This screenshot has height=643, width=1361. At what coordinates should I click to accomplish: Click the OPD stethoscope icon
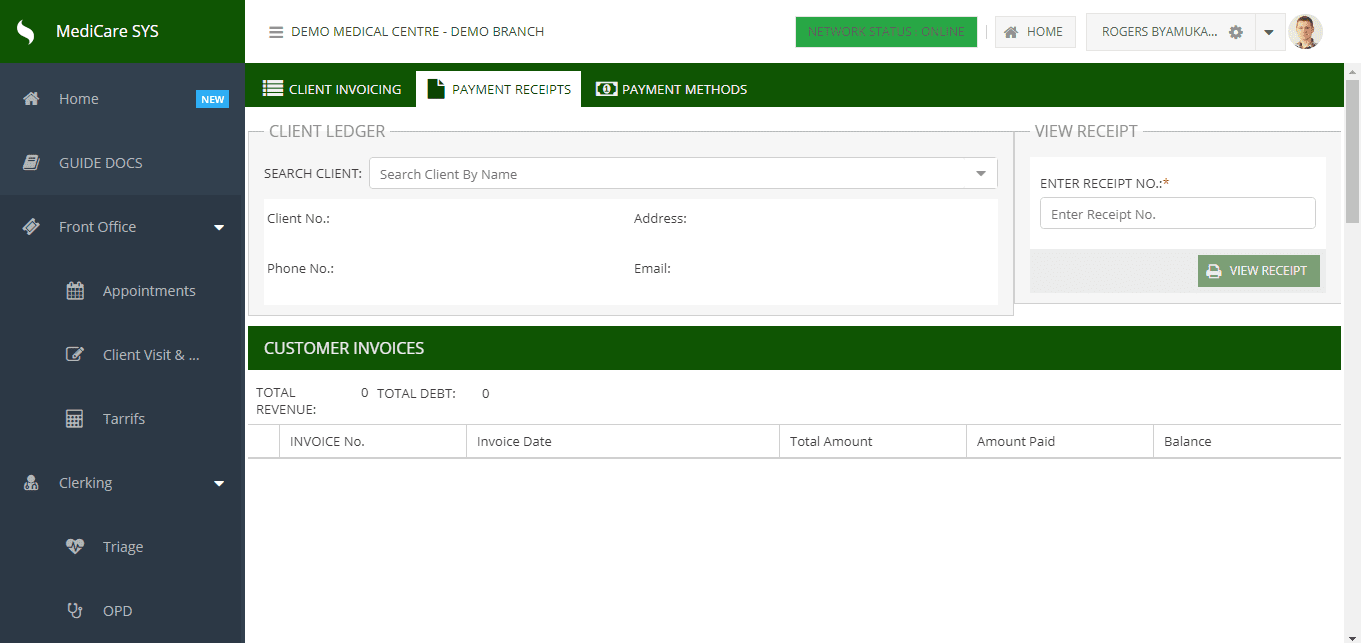pyautogui.click(x=75, y=611)
